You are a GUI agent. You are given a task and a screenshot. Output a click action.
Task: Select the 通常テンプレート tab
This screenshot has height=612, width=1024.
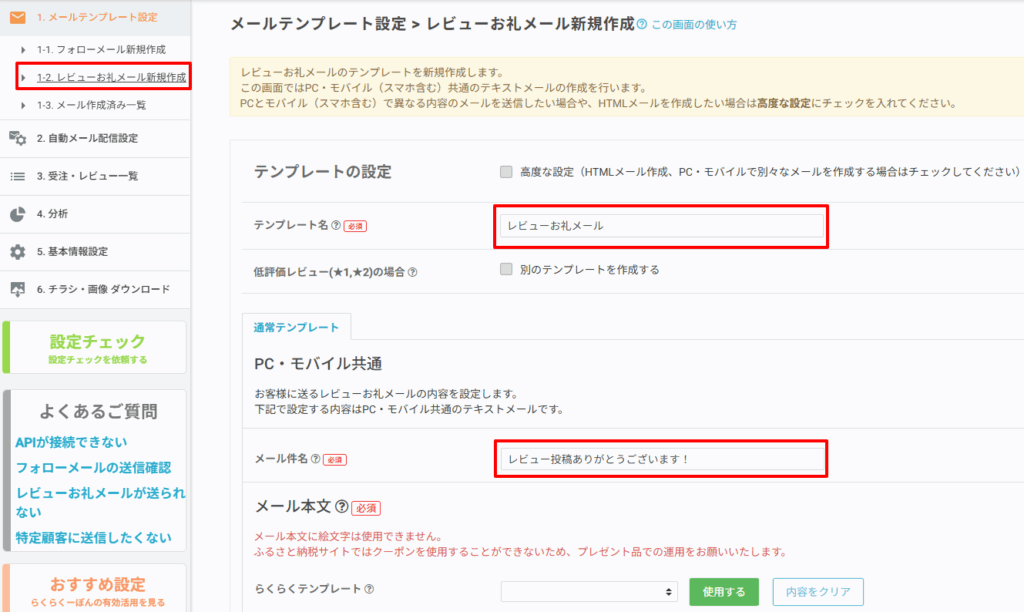pyautogui.click(x=295, y=327)
